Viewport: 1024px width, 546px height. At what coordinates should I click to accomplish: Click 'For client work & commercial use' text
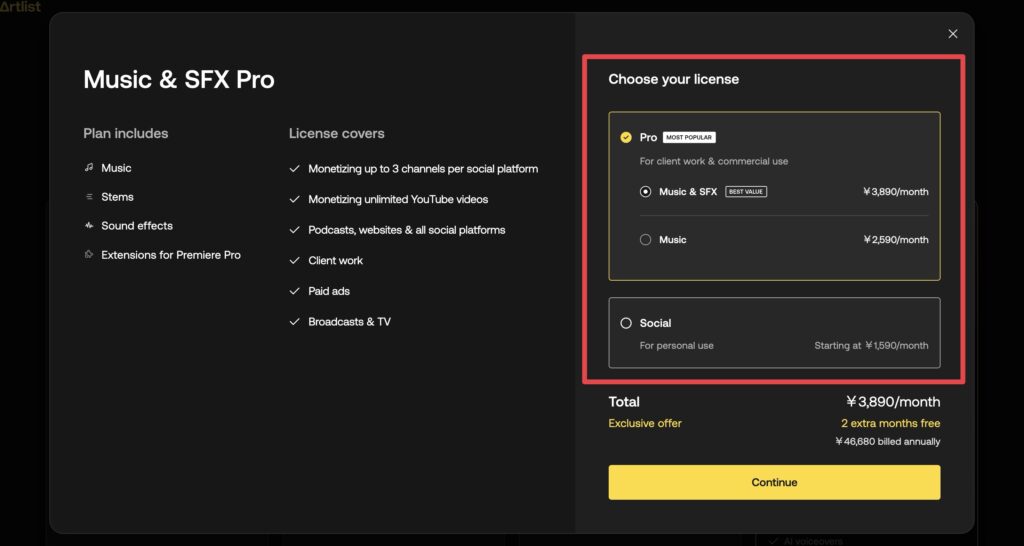pyautogui.click(x=714, y=161)
